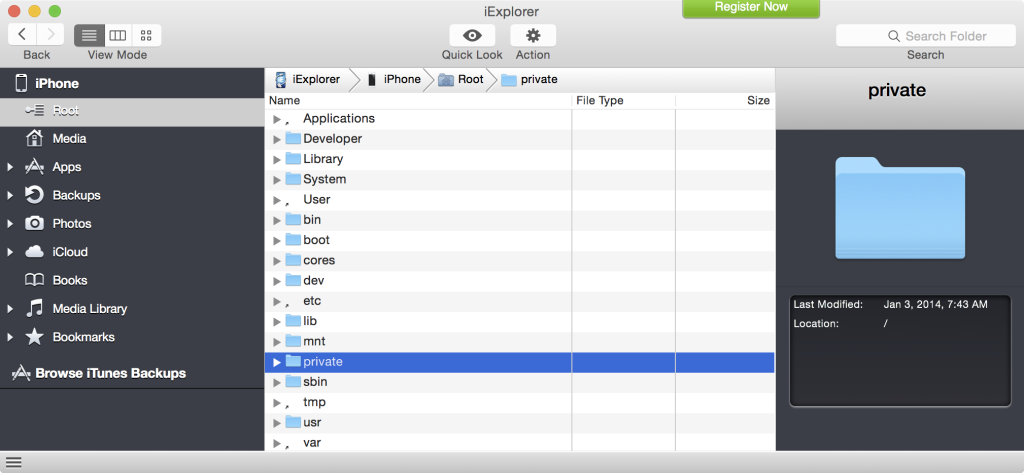The height and width of the screenshot is (473, 1024).
Task: Sort by the Name column header
Action: point(418,101)
